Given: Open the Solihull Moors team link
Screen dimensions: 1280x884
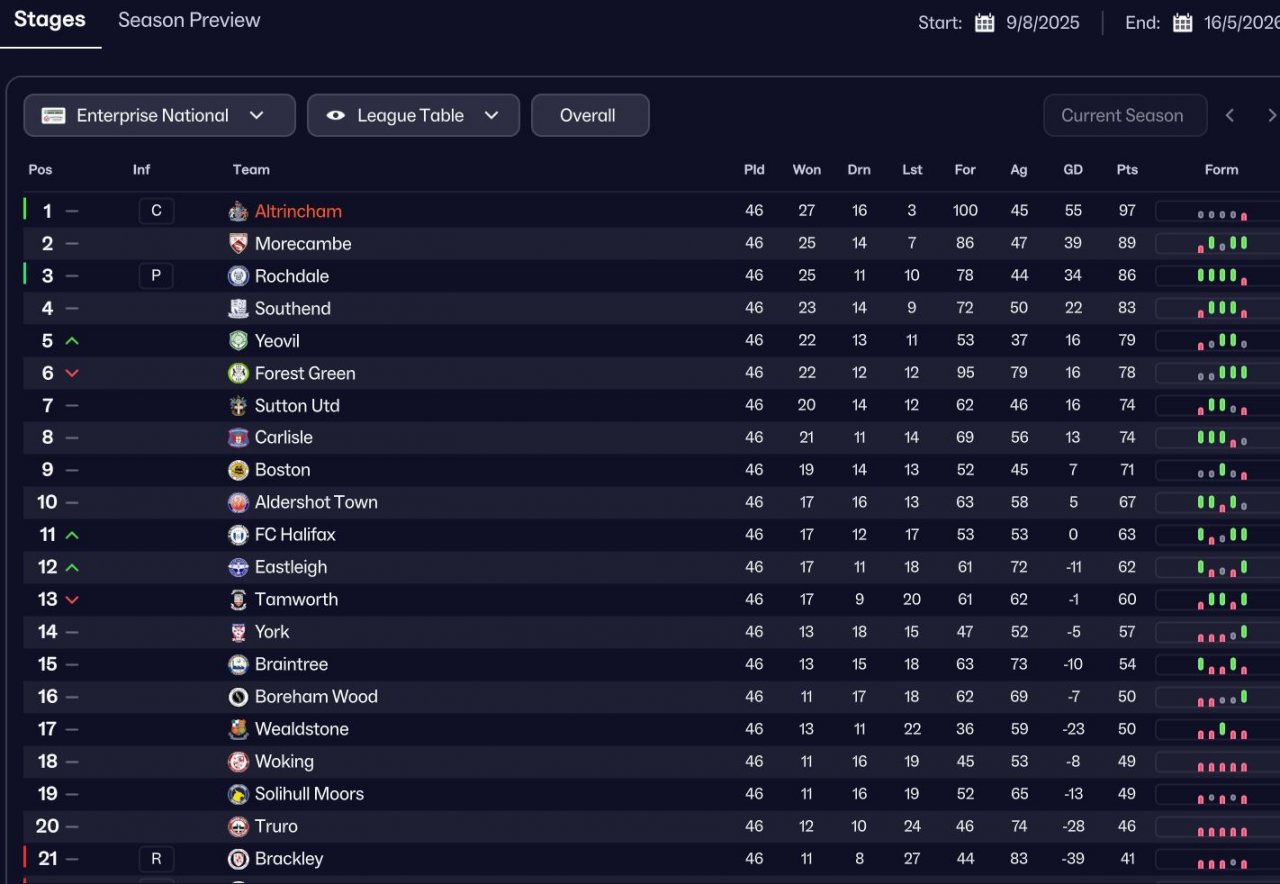Looking at the screenshot, I should (309, 794).
